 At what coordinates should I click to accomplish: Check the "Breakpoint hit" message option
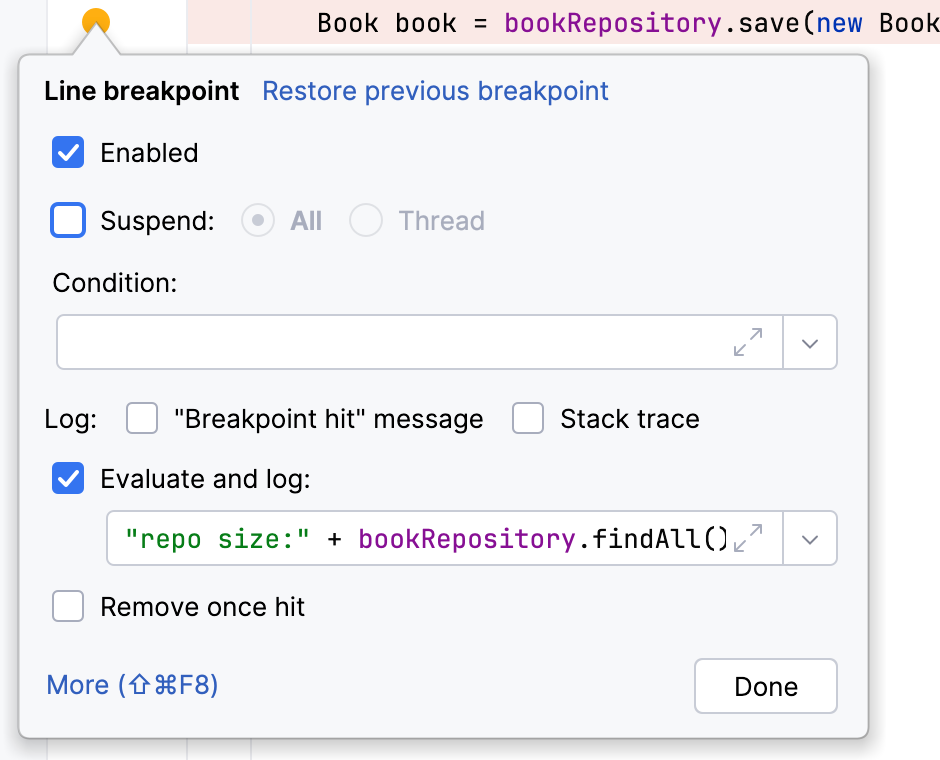pyautogui.click(x=142, y=419)
